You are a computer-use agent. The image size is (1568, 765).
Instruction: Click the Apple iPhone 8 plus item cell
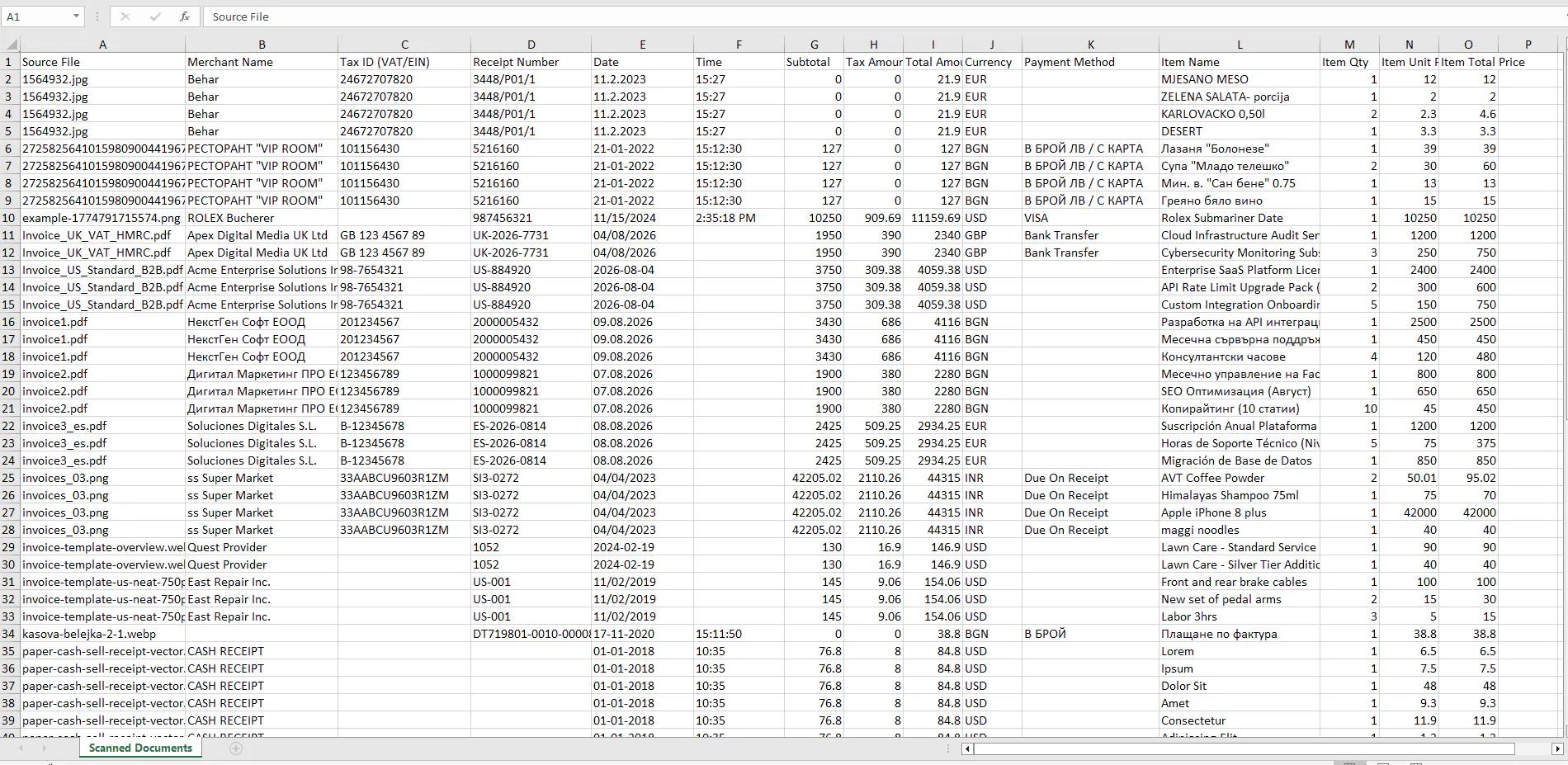1240,512
